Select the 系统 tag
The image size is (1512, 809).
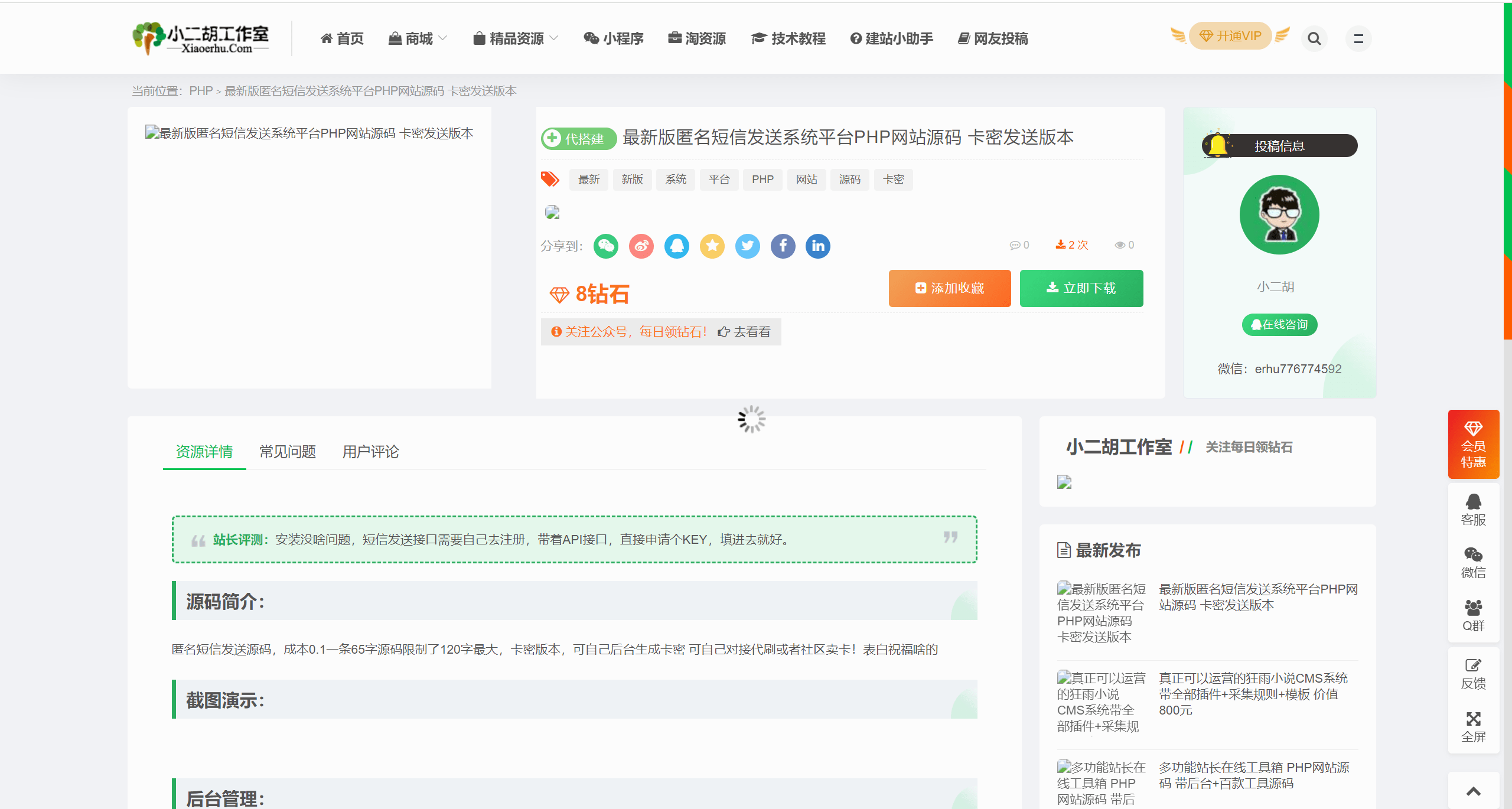tap(676, 180)
